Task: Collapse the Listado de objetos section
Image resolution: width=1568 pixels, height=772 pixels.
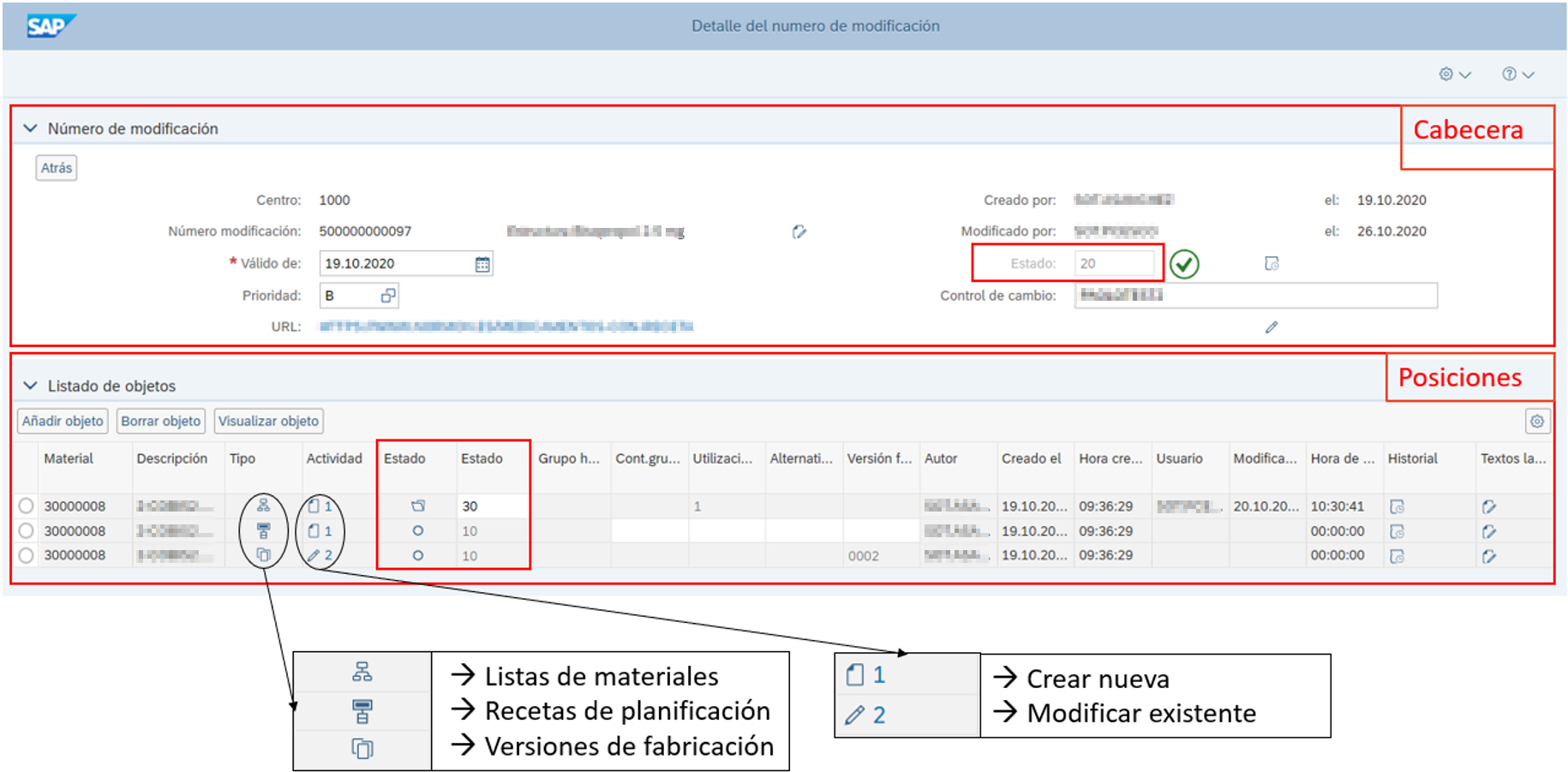Action: tap(31, 386)
